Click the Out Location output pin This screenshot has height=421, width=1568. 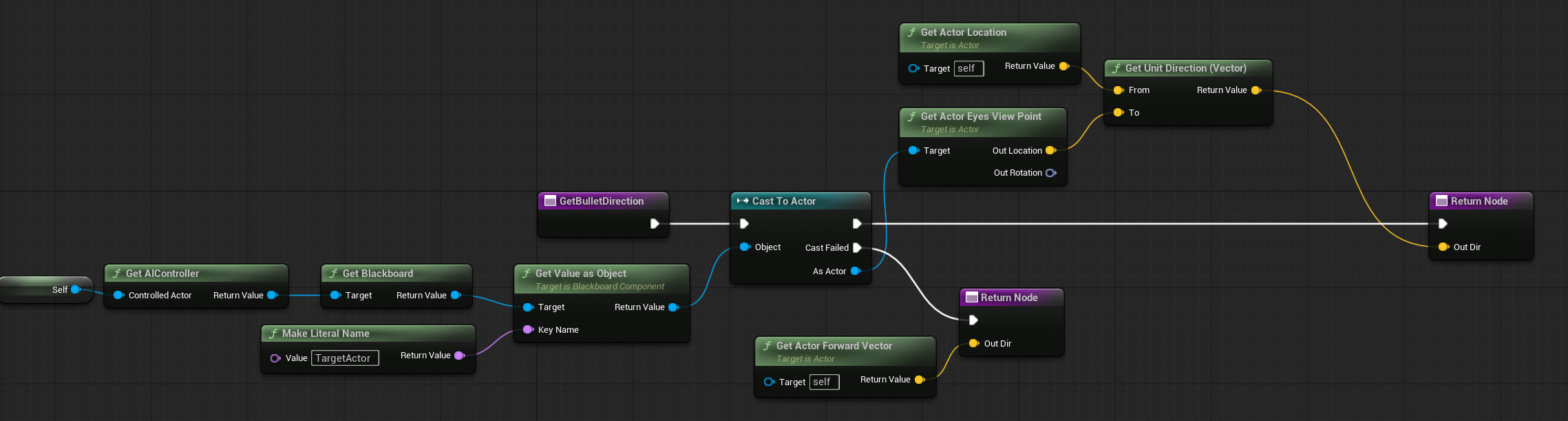(x=1050, y=150)
